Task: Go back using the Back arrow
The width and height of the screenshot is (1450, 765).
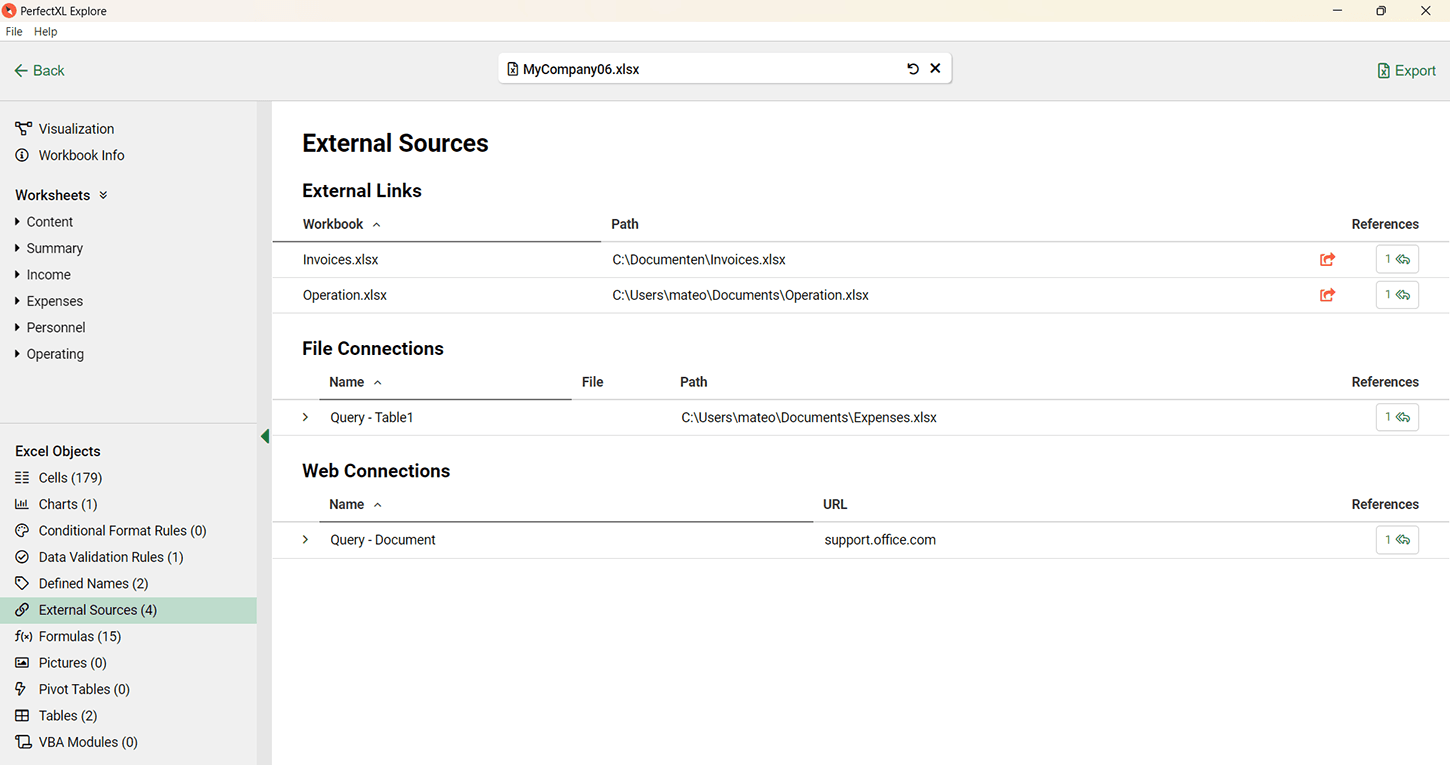Action: point(40,71)
